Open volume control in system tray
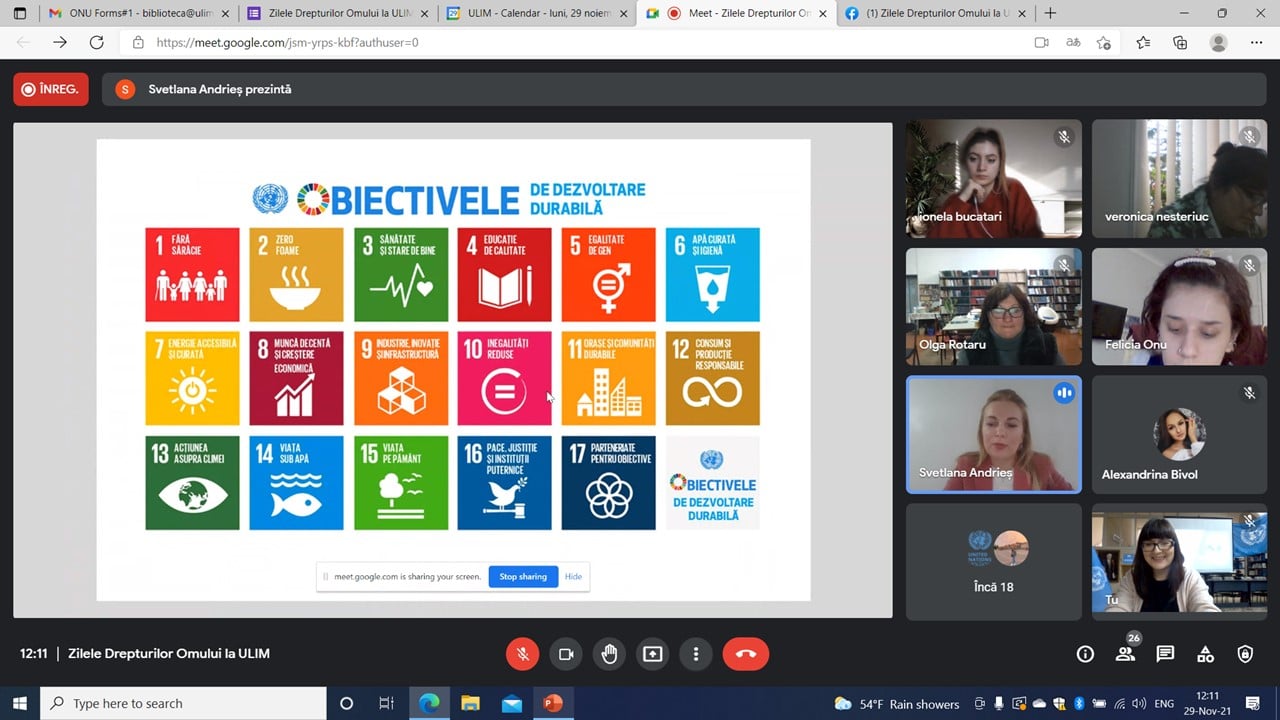Screen dimensions: 1280x720 1138,704
